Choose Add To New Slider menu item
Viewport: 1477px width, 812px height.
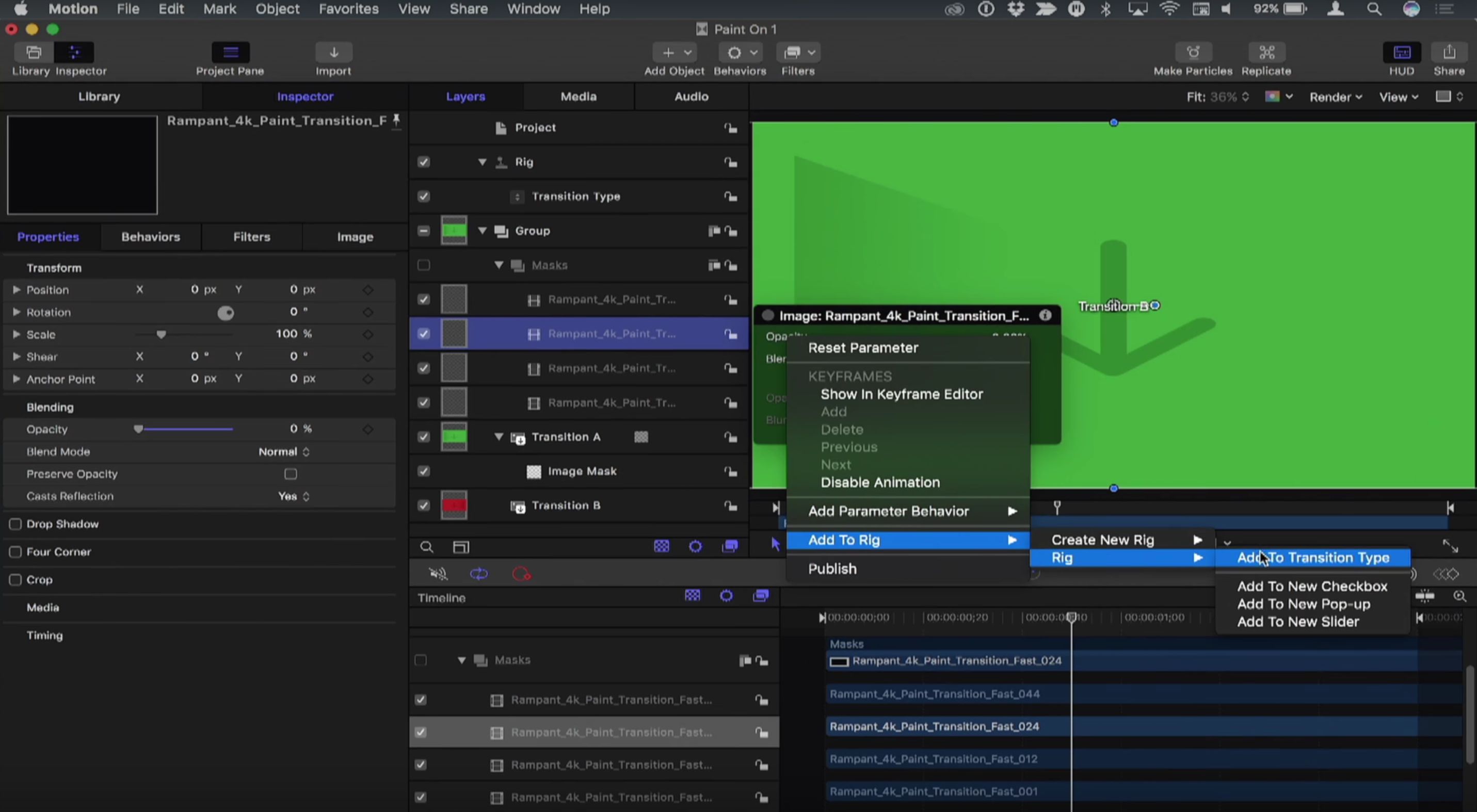1297,622
